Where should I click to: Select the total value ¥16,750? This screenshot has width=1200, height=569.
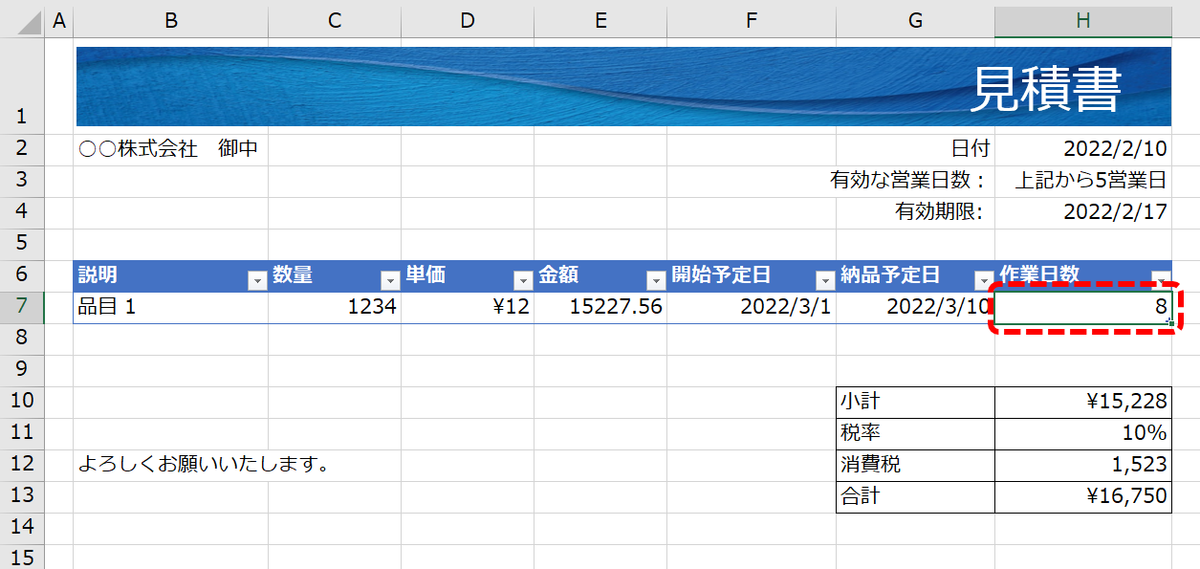pyautogui.click(x=1084, y=496)
